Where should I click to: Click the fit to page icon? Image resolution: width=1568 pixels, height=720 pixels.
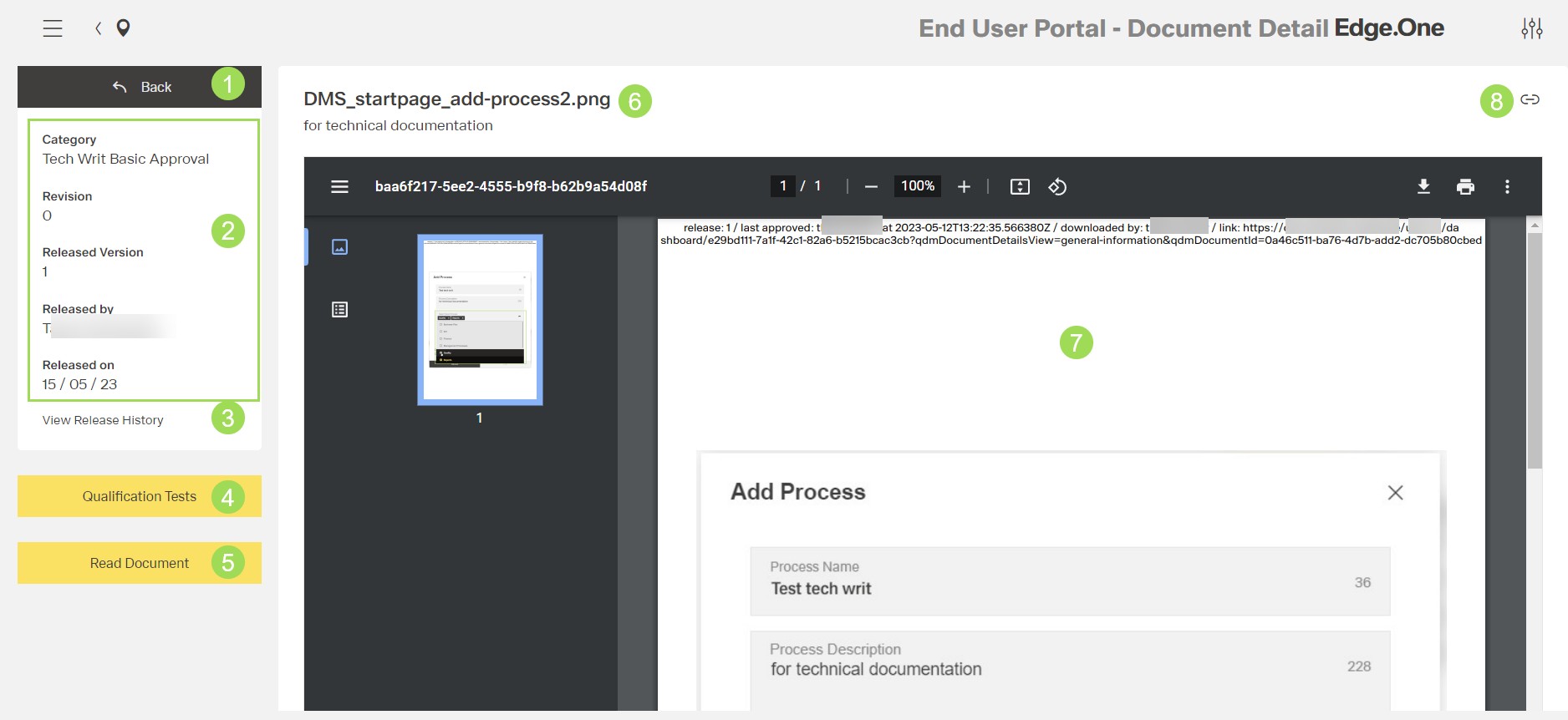point(1020,186)
